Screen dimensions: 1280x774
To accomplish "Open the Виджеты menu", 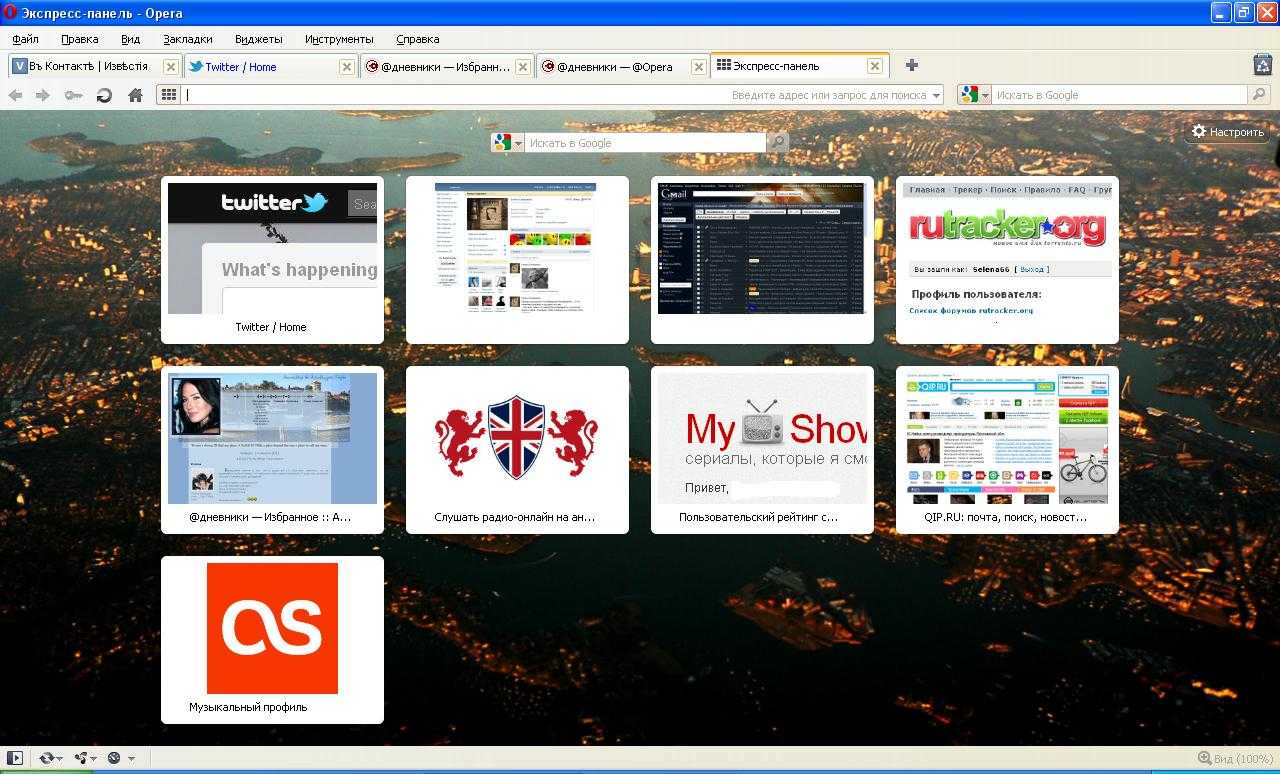I will [x=258, y=39].
